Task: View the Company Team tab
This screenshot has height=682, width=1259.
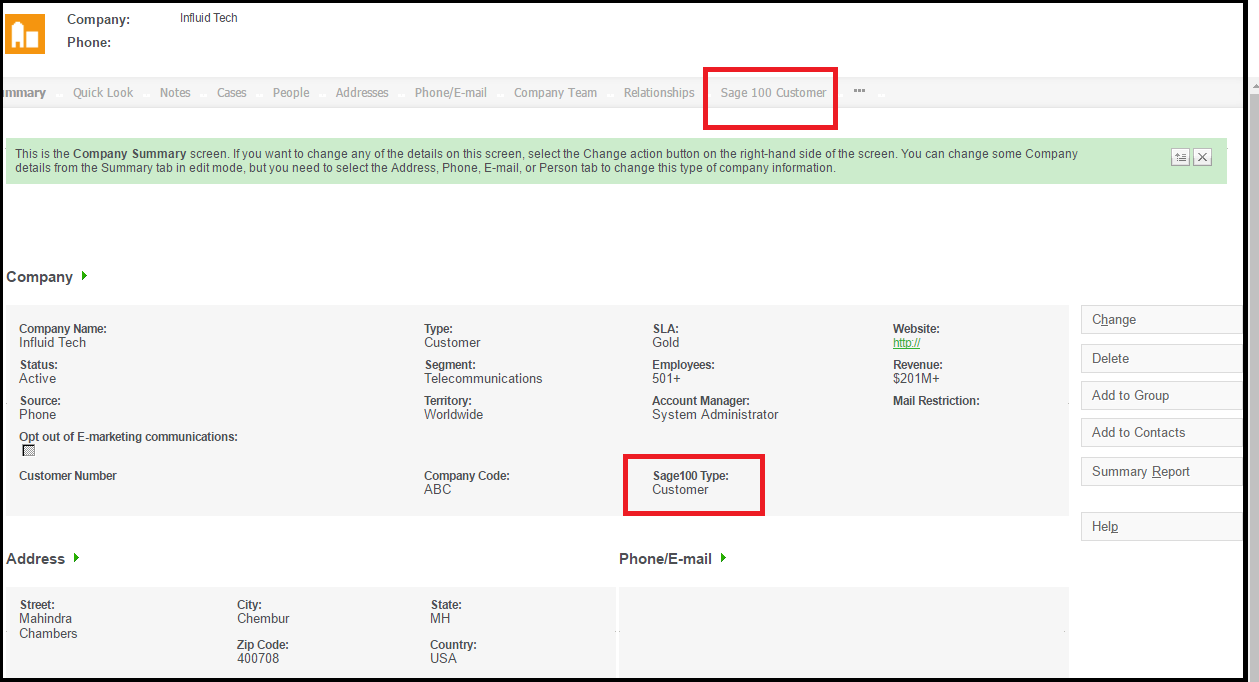Action: (x=555, y=93)
